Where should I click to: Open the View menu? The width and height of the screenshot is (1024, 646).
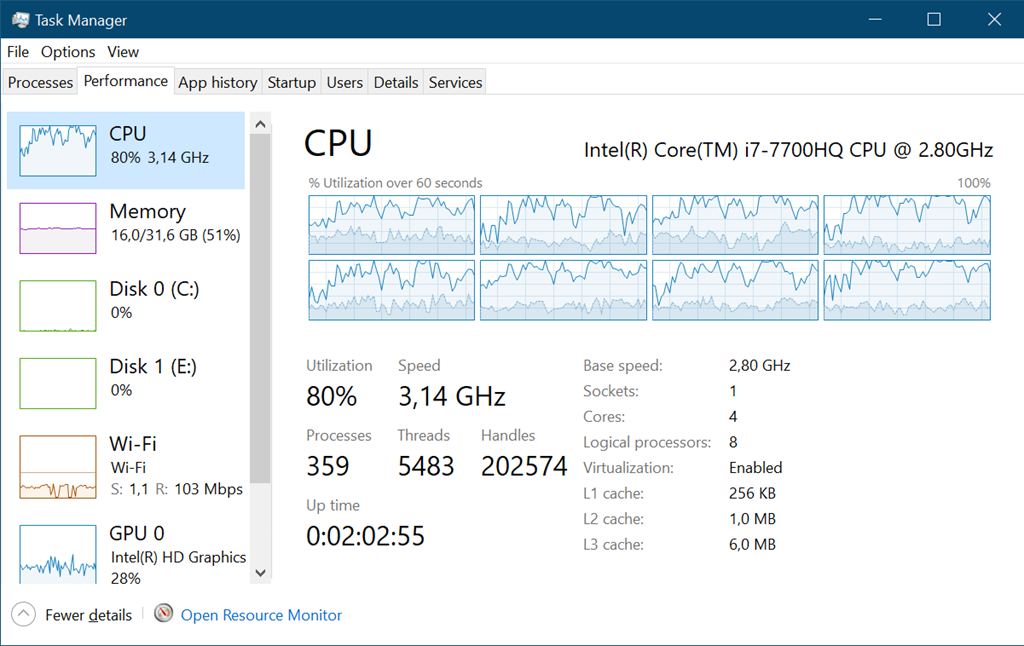(123, 52)
